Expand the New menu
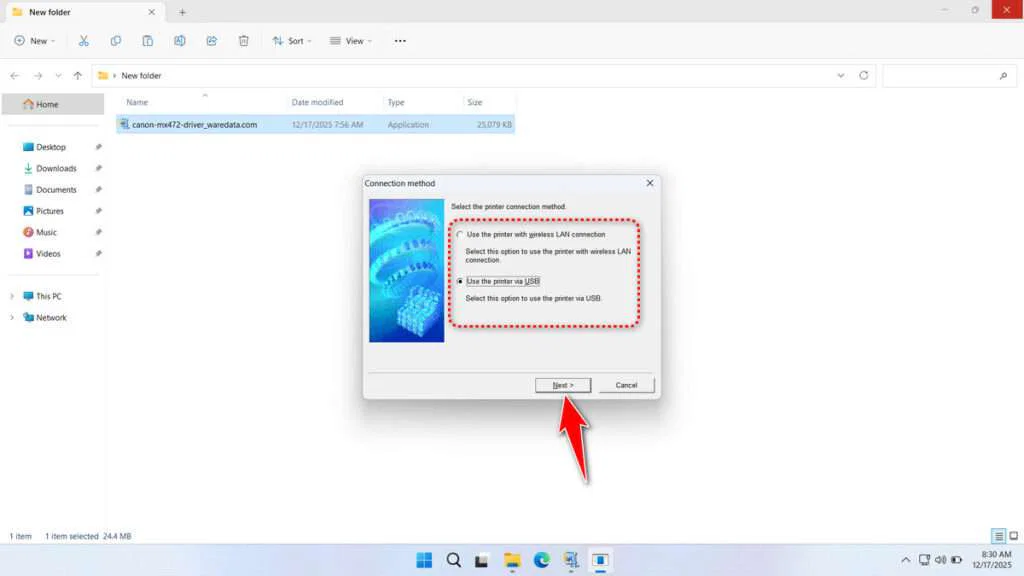The image size is (1024, 576). coord(35,40)
